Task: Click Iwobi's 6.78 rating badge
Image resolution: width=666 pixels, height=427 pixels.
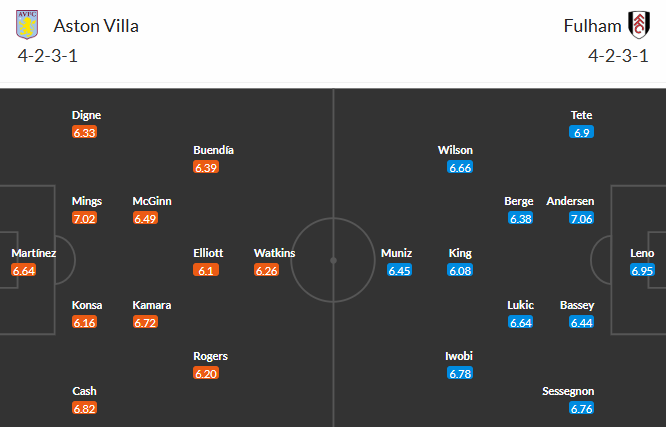Action: tap(460, 373)
